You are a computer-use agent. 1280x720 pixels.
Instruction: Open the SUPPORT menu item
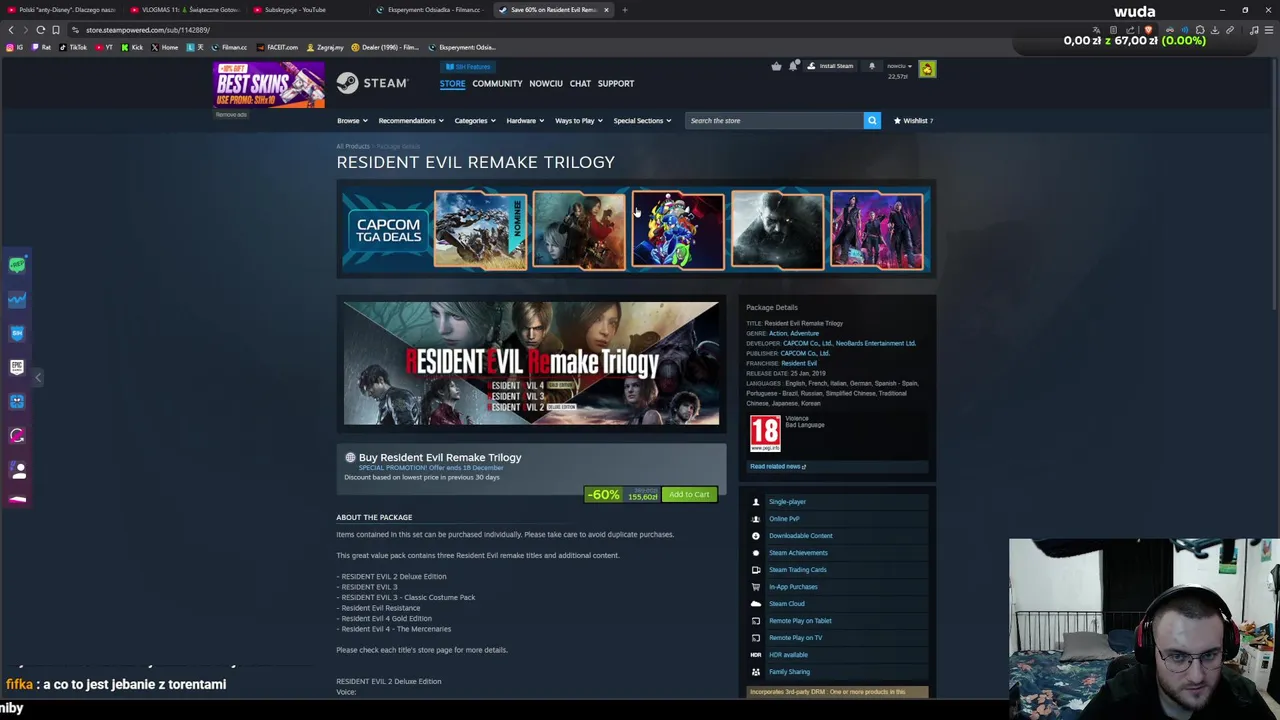[x=616, y=84]
